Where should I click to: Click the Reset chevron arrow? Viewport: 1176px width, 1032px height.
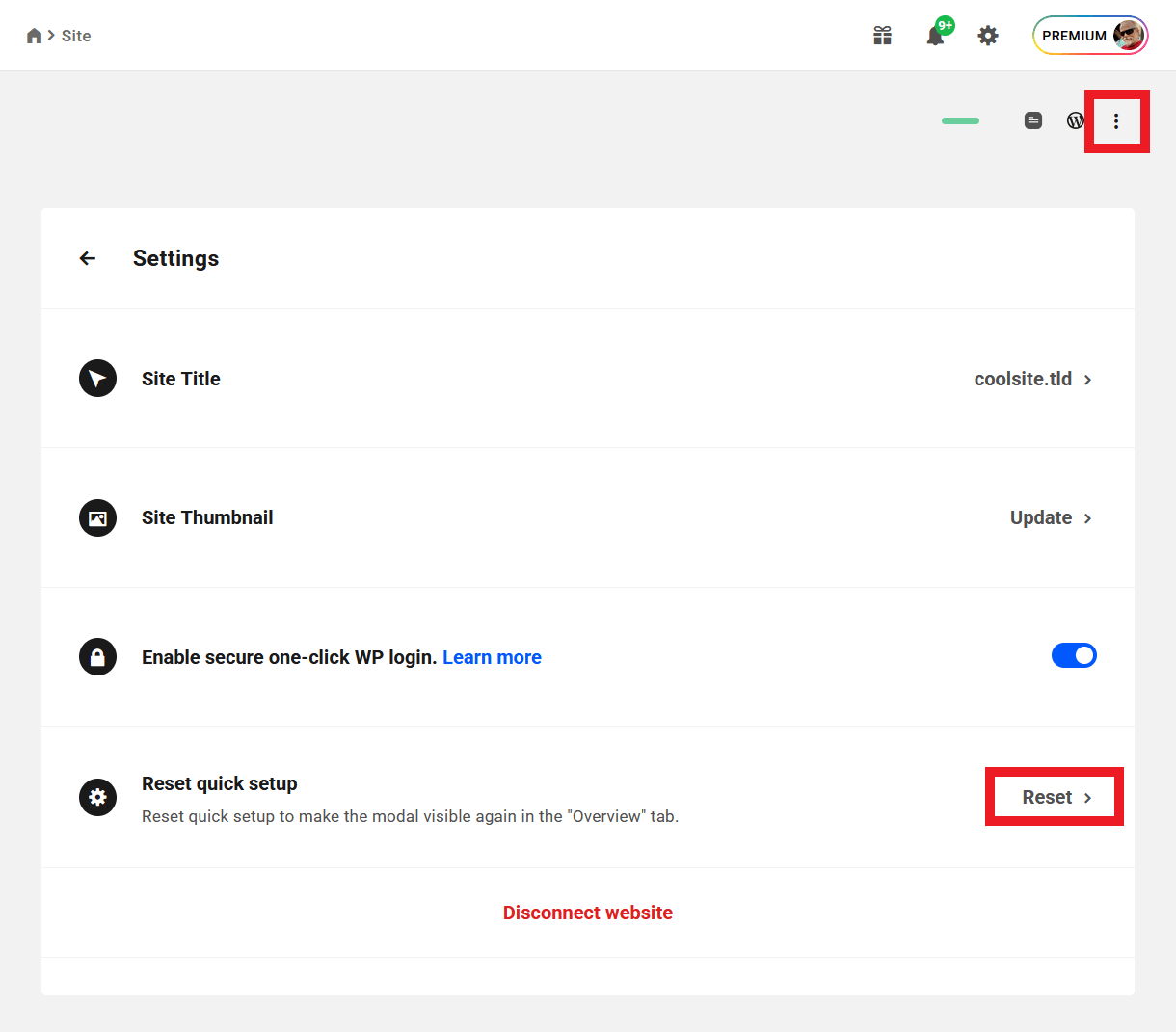[1087, 798]
